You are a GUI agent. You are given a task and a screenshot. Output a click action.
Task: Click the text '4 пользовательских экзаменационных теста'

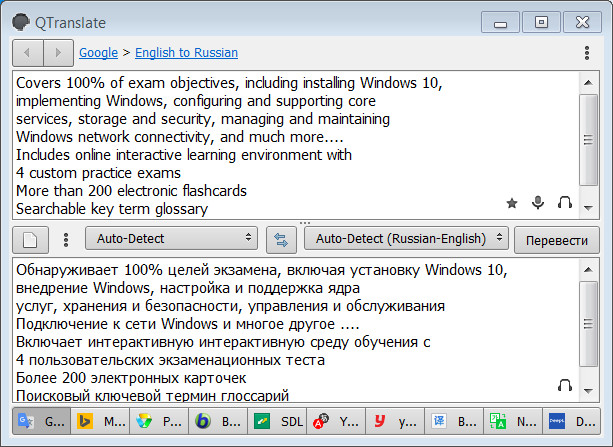170,360
